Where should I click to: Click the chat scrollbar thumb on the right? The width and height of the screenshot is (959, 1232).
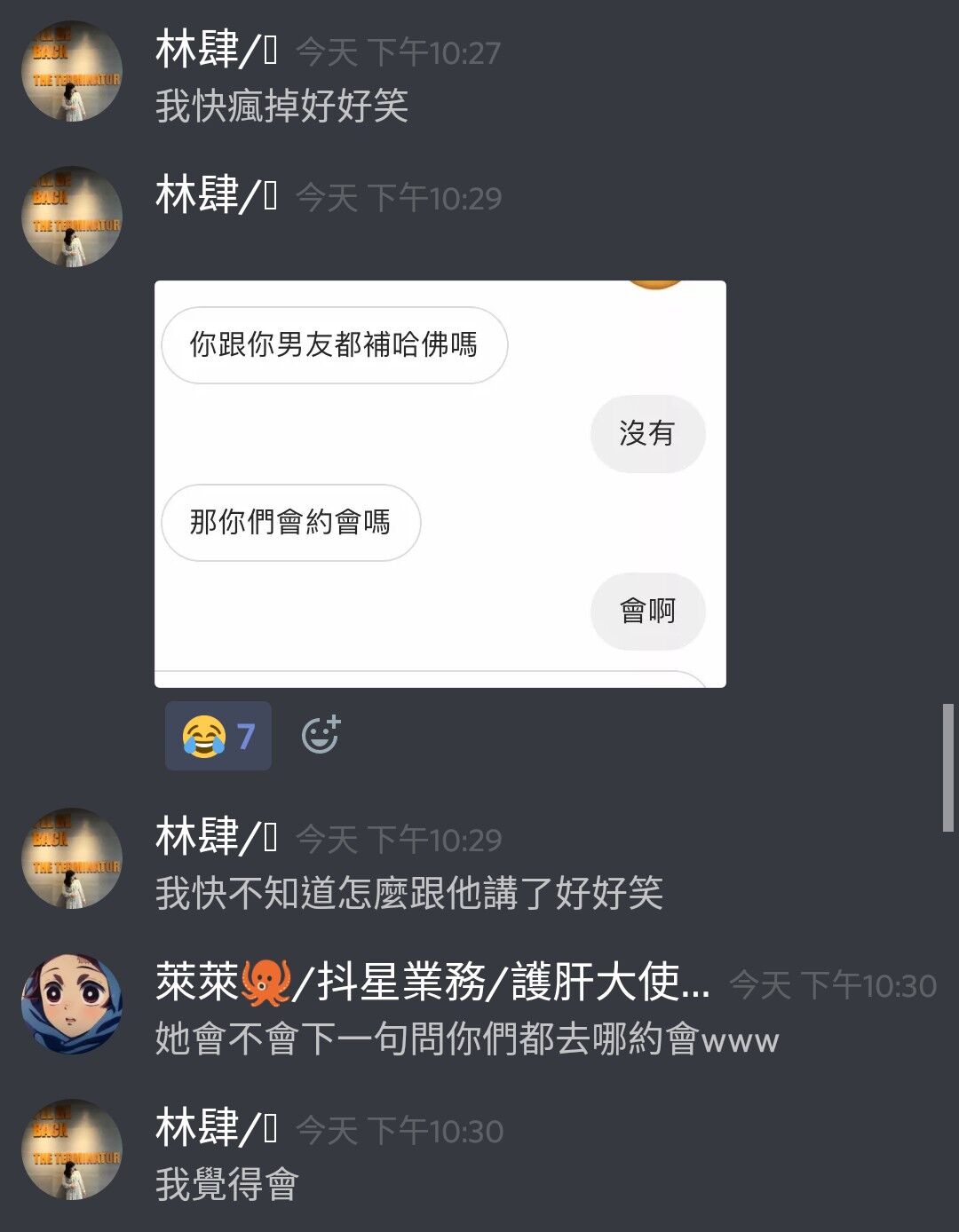pyautogui.click(x=947, y=768)
